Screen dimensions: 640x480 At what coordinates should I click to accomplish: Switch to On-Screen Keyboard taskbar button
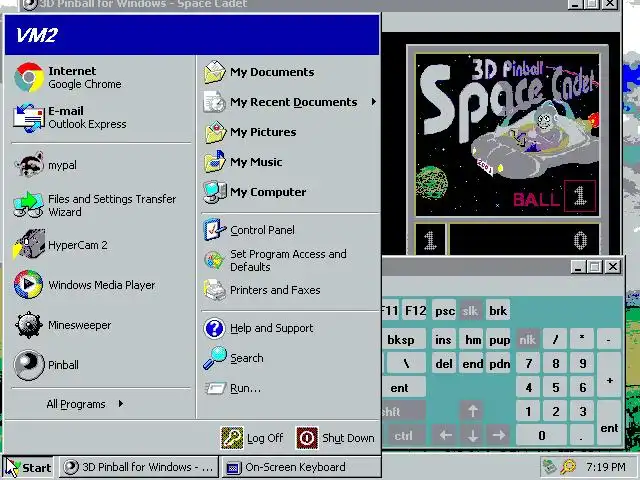click(x=301, y=467)
